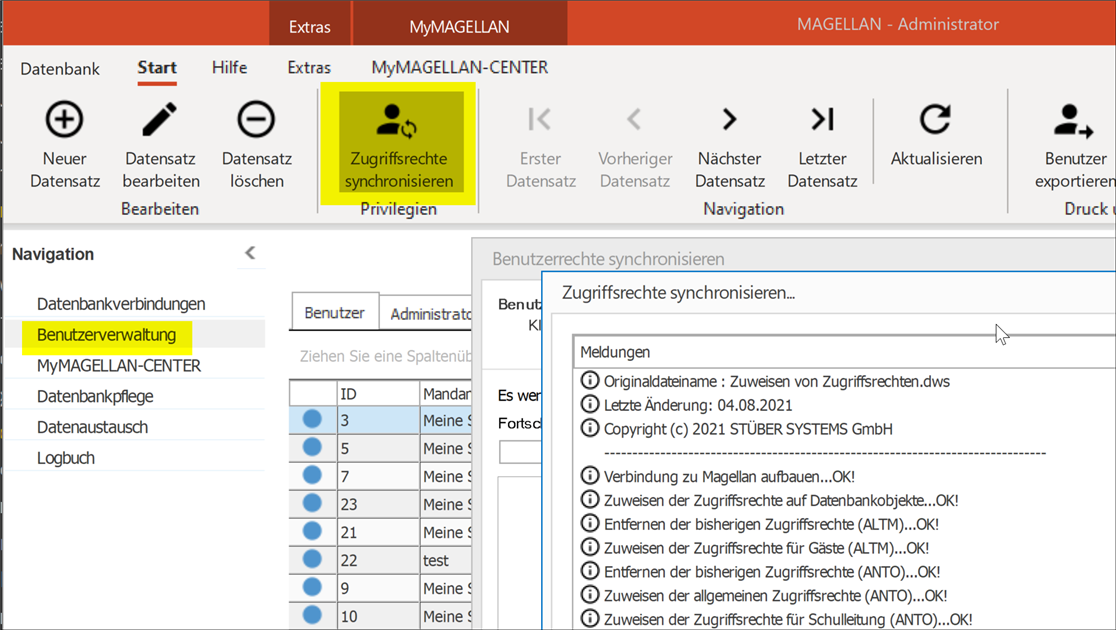Switch to the Start ribbon tab
The height and width of the screenshot is (630, 1116).
click(x=157, y=68)
